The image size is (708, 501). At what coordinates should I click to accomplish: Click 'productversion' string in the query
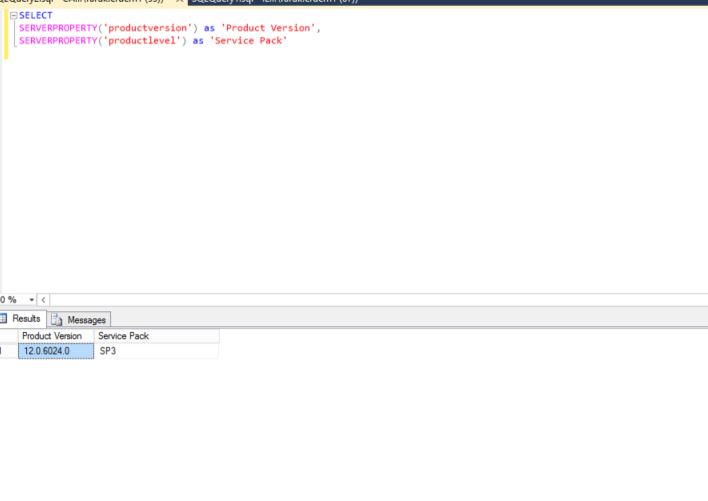click(148, 28)
